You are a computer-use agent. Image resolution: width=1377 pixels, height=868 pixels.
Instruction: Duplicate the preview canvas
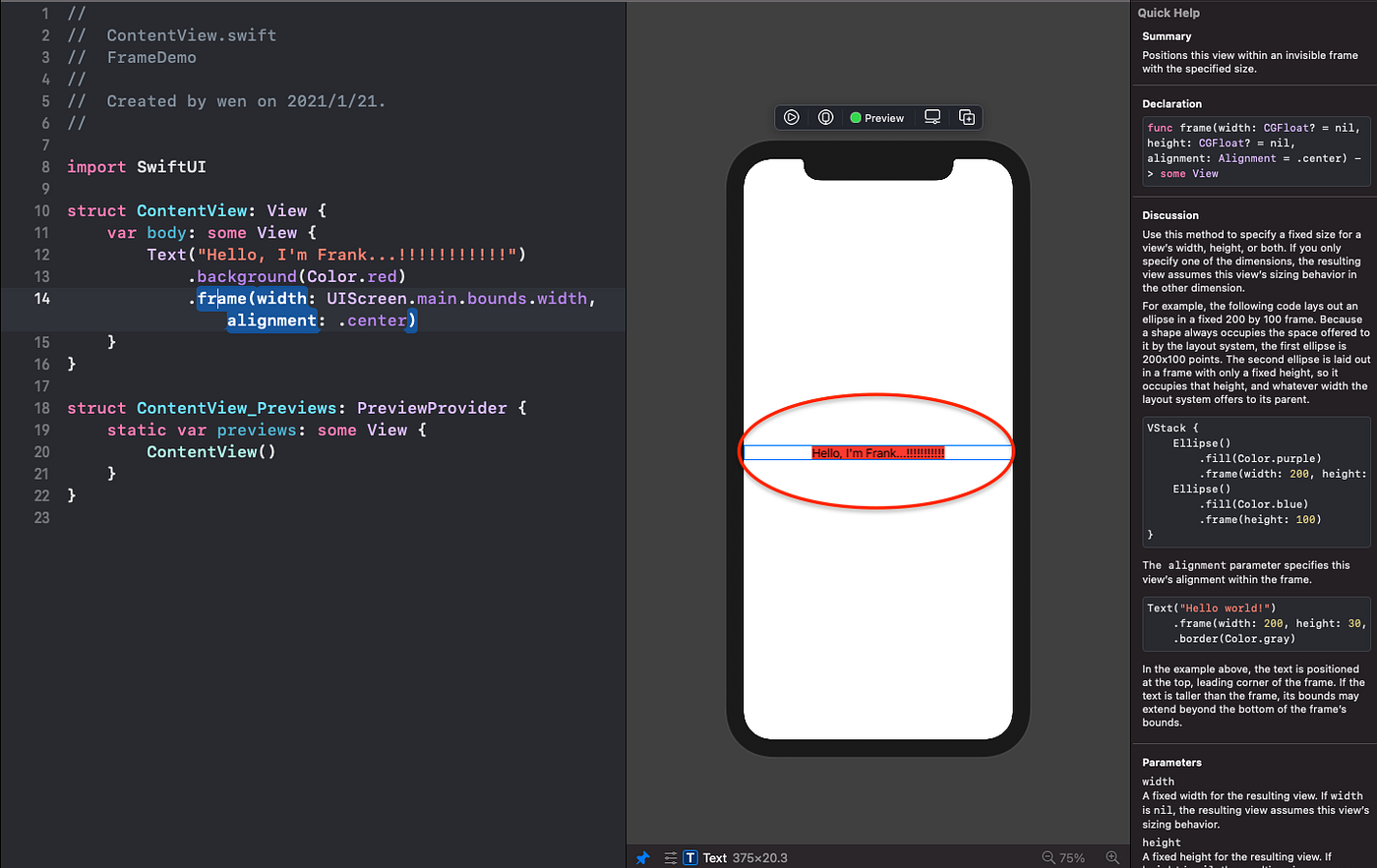pos(967,117)
